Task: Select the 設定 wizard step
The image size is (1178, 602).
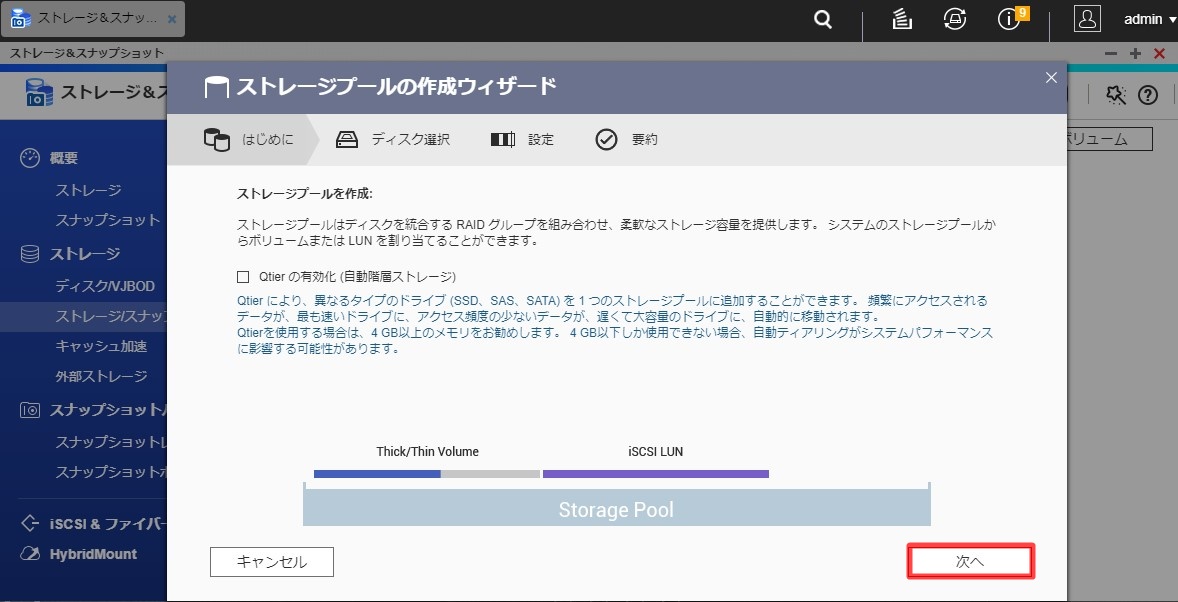Action: tap(541, 140)
